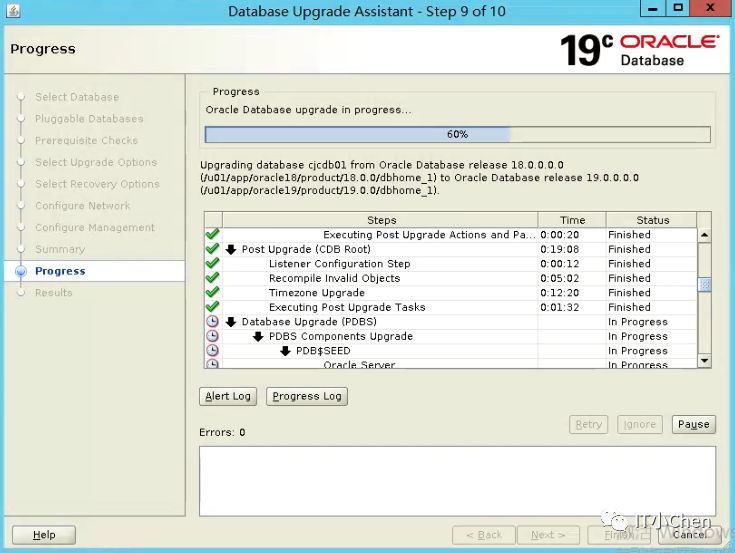The image size is (735, 553).
Task: Click the green checkmark beside Executing Post Upgrade Tasks
Action: tap(212, 307)
